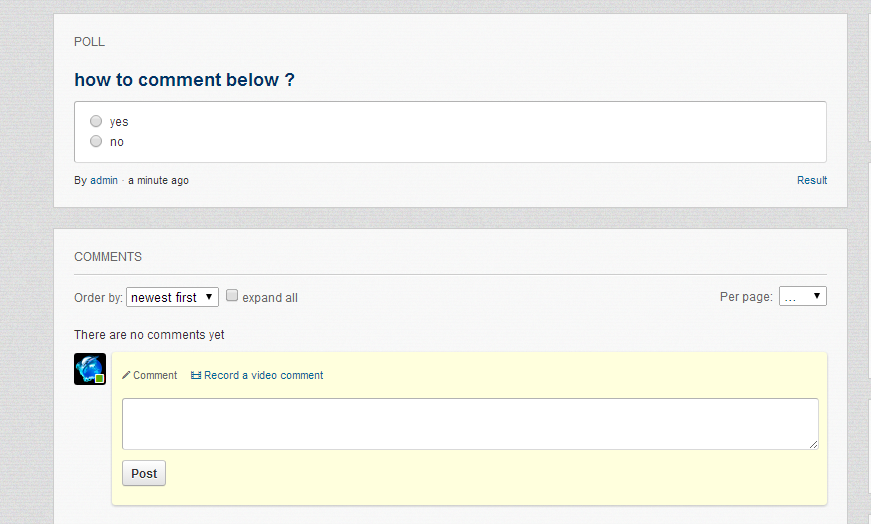Open the user avatar image
Viewport: 871px width, 524px height.
[89, 368]
